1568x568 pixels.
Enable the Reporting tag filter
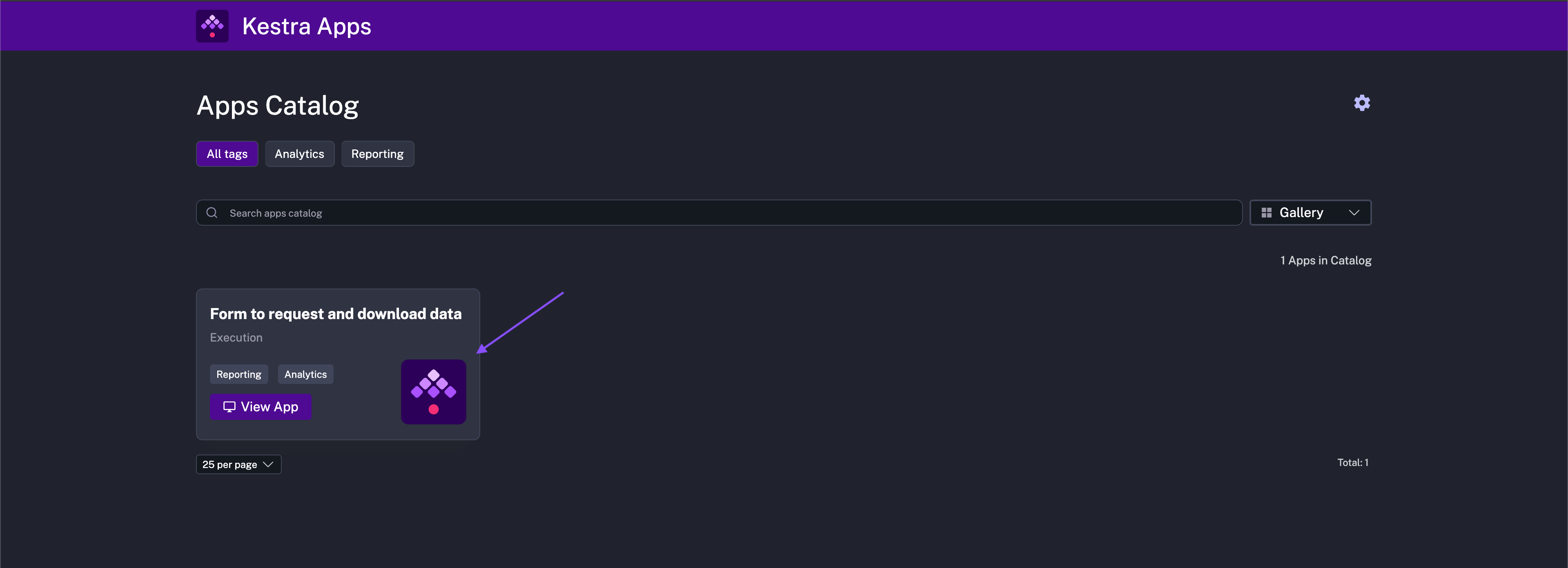(x=377, y=153)
